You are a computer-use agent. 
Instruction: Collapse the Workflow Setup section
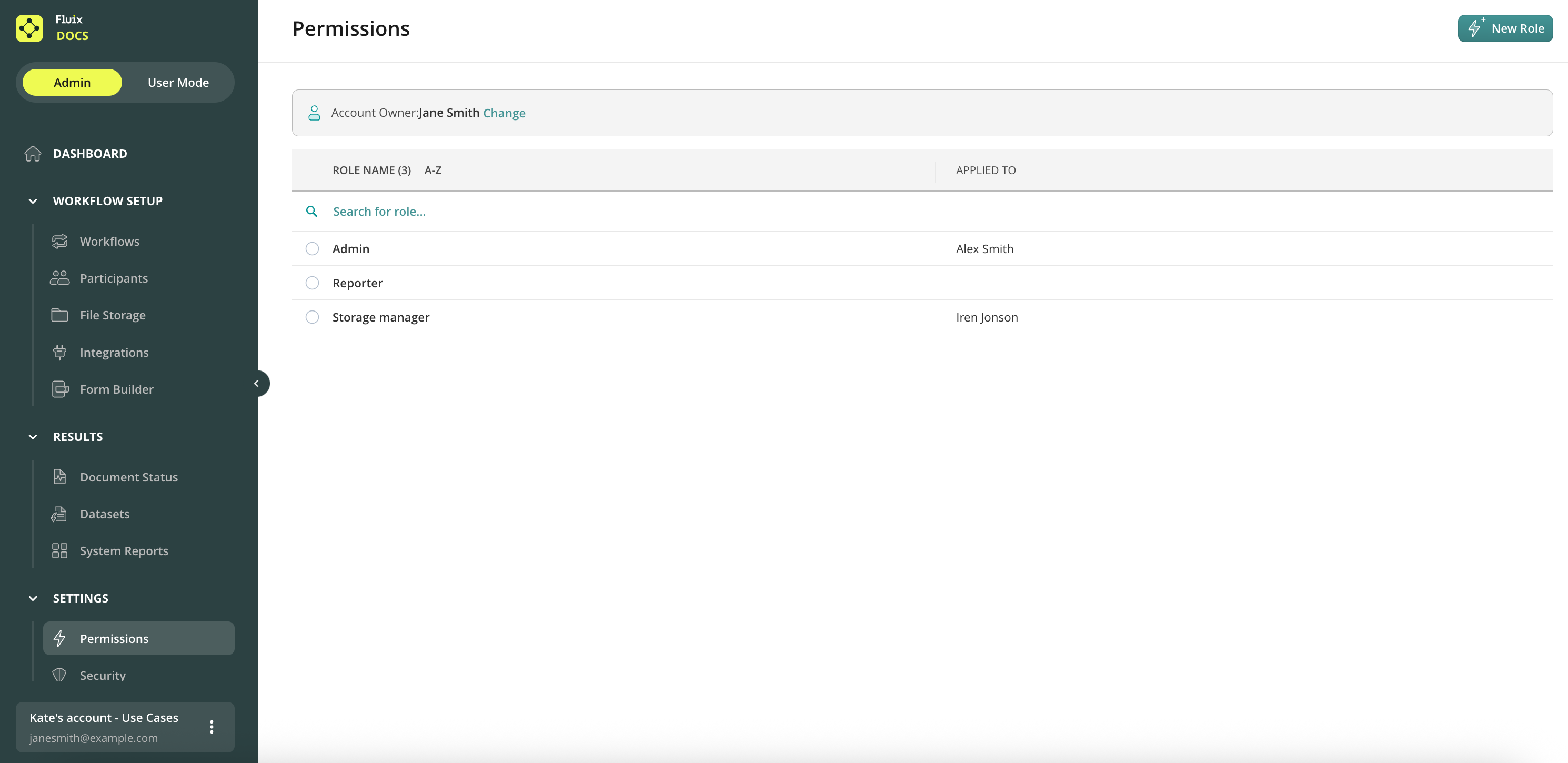click(33, 201)
